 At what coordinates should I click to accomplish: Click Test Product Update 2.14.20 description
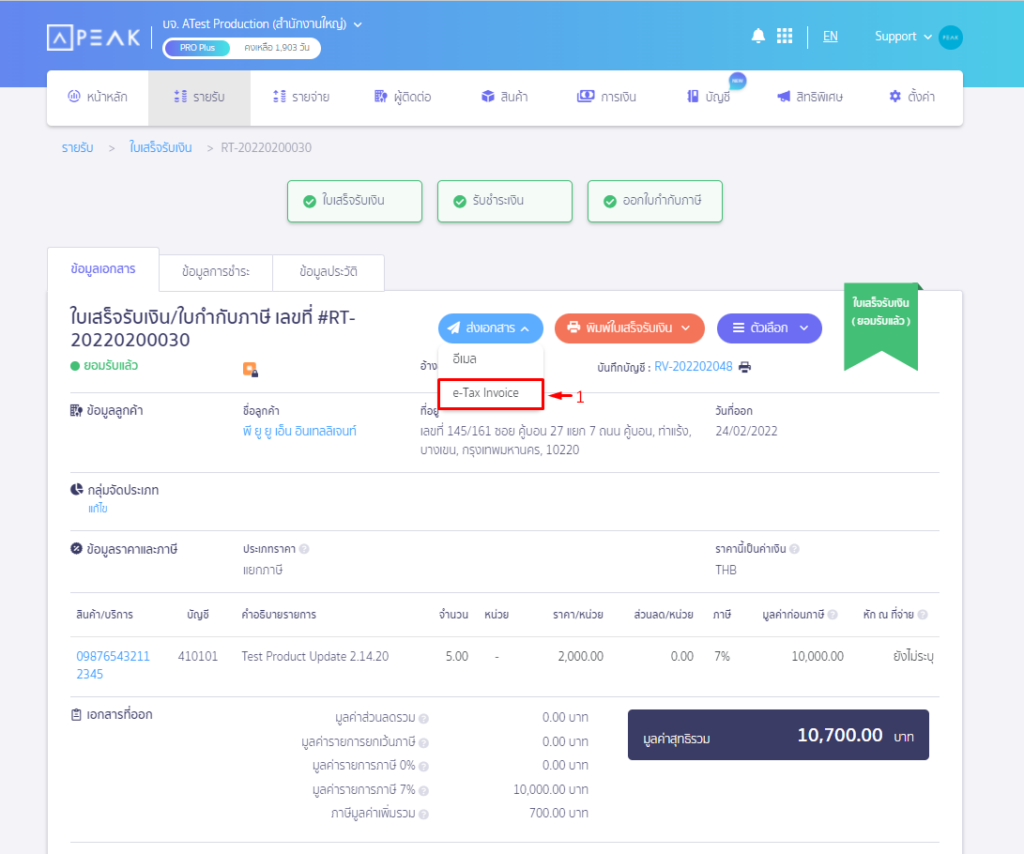click(315, 657)
